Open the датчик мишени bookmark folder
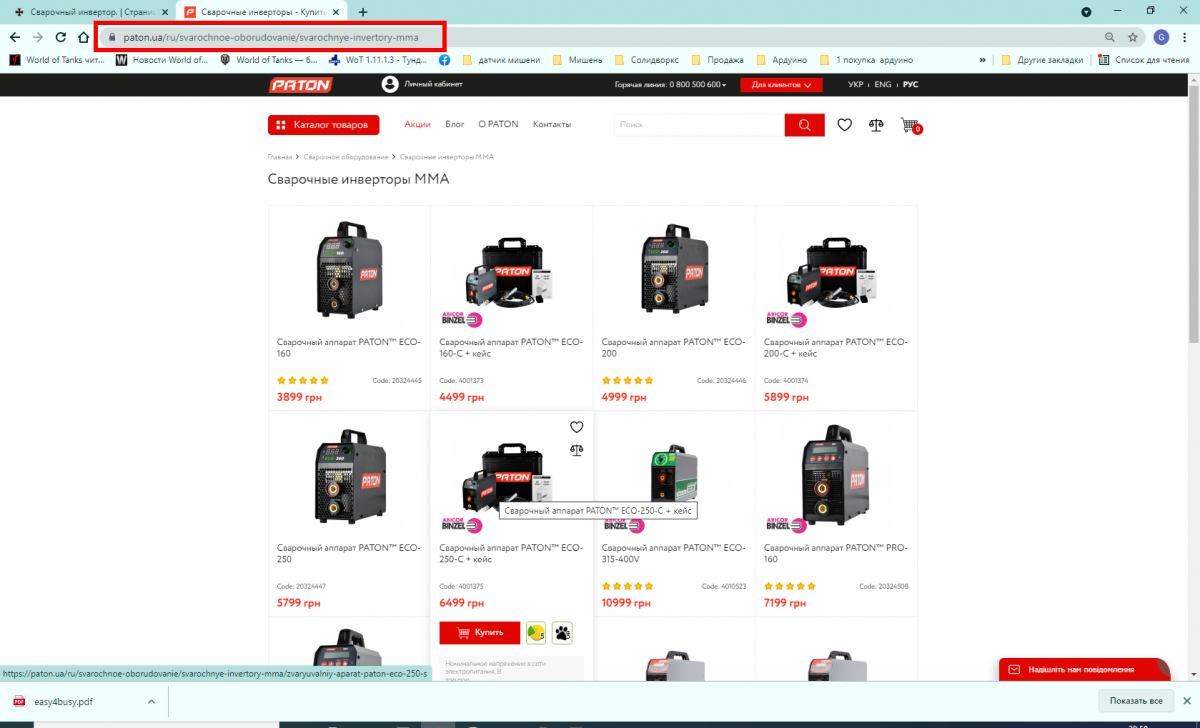The image size is (1200, 728). tap(500, 60)
